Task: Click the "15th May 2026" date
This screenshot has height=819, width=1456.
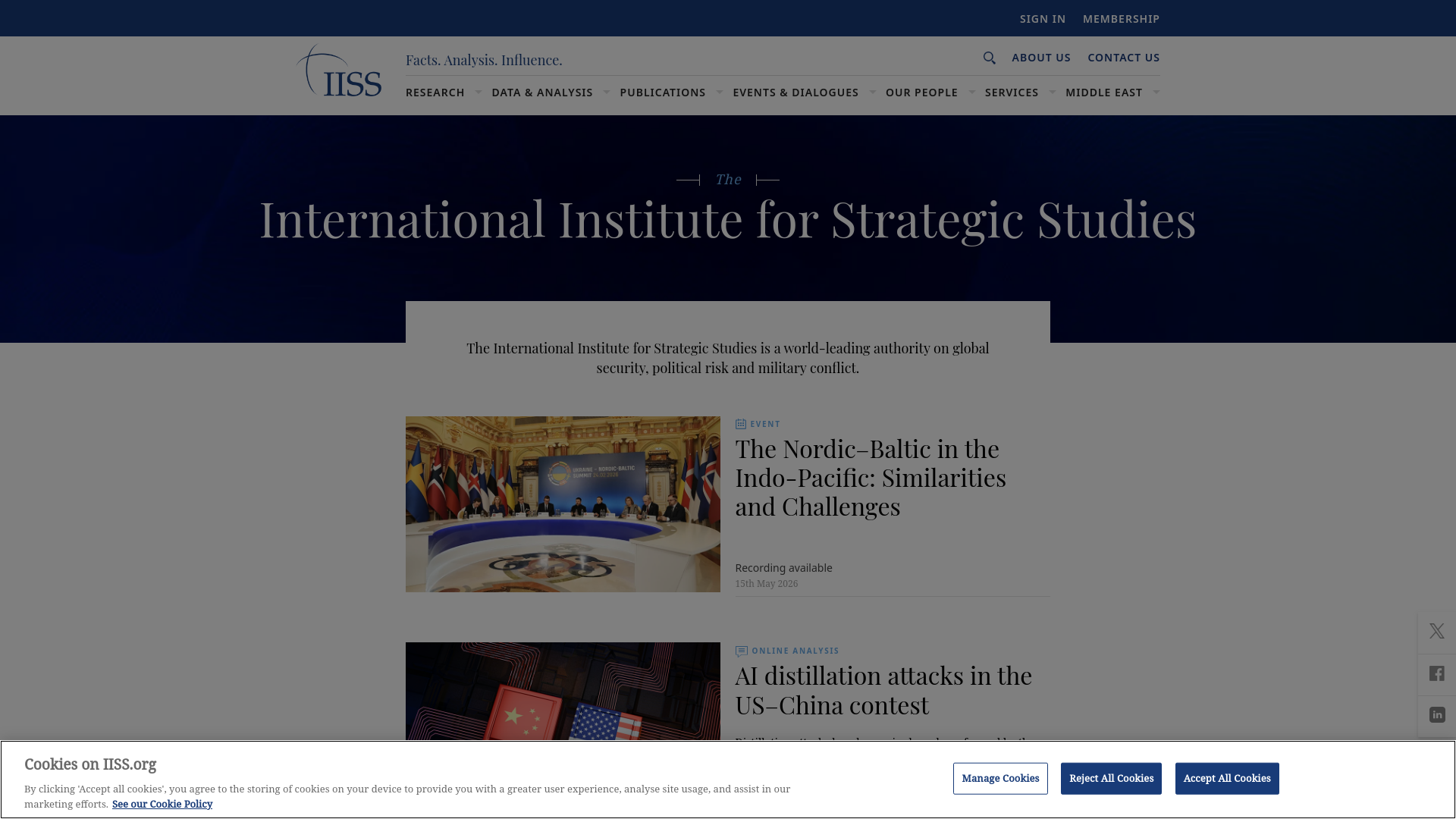Action: coord(766,584)
